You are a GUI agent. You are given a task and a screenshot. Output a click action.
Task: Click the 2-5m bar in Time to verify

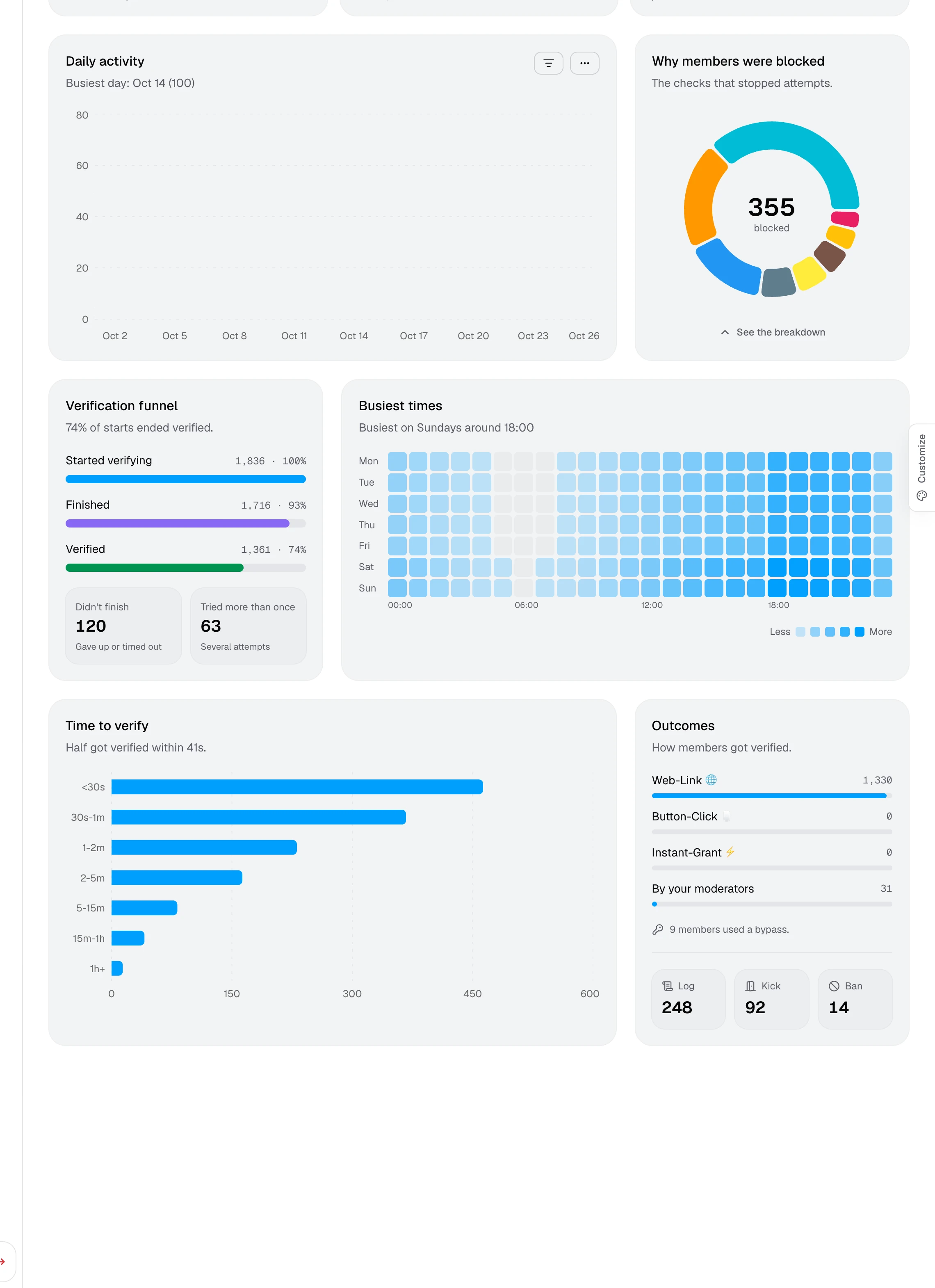point(177,877)
